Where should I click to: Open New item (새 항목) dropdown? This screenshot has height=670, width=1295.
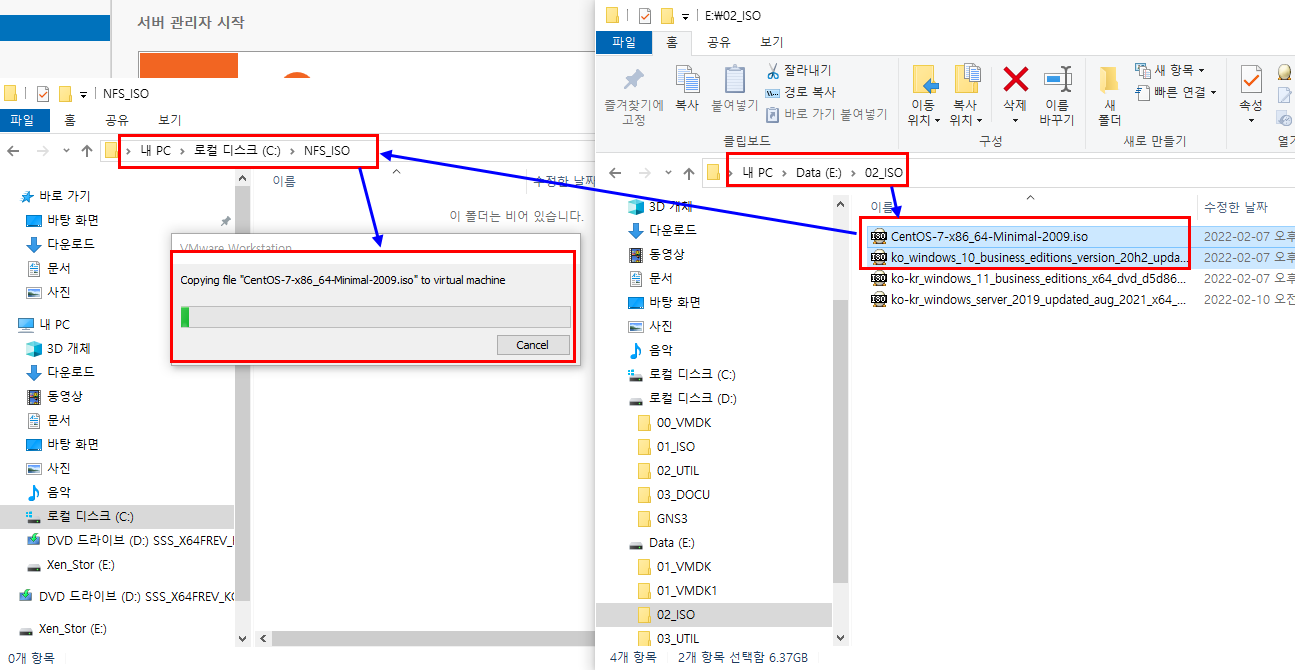tap(1170, 70)
